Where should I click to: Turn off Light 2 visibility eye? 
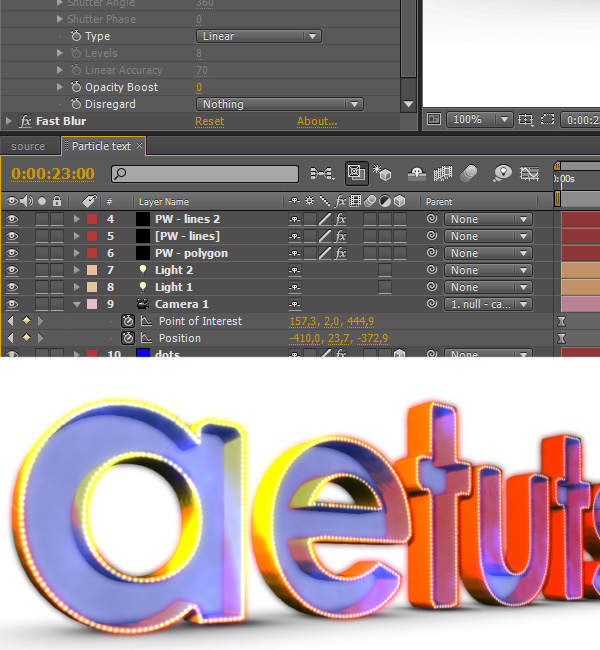[12, 270]
